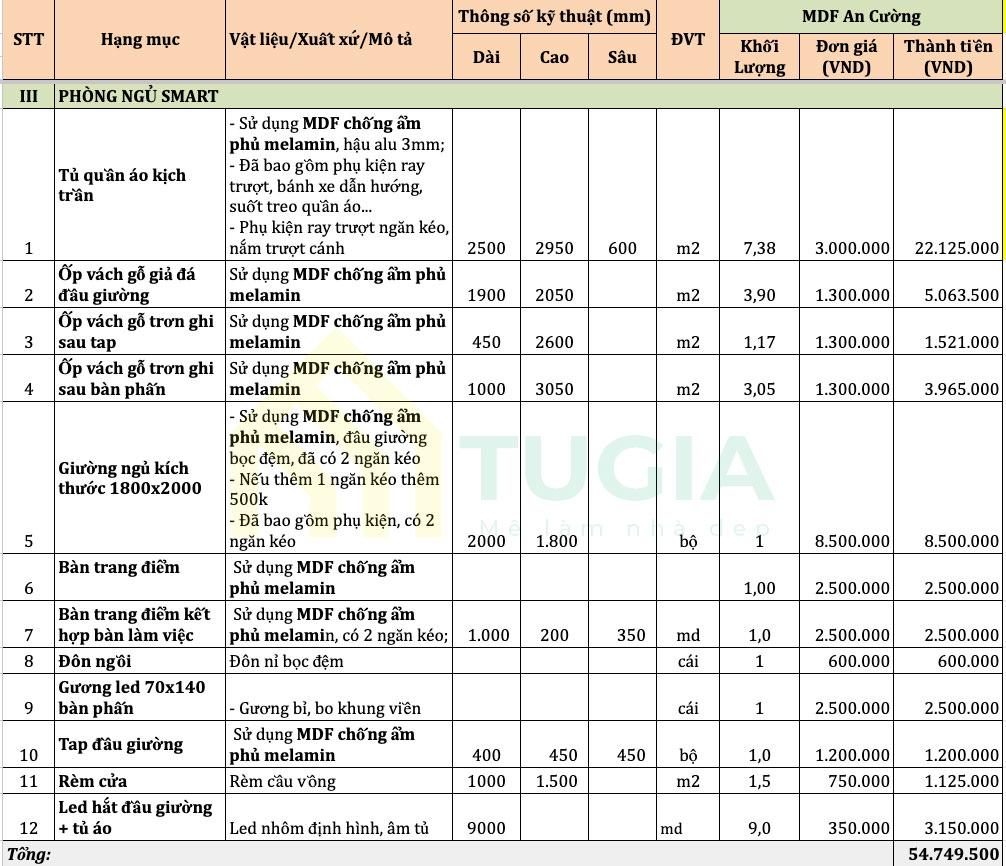Click the unit price "750.000"
The height and width of the screenshot is (866, 1006).
pyautogui.click(x=858, y=781)
